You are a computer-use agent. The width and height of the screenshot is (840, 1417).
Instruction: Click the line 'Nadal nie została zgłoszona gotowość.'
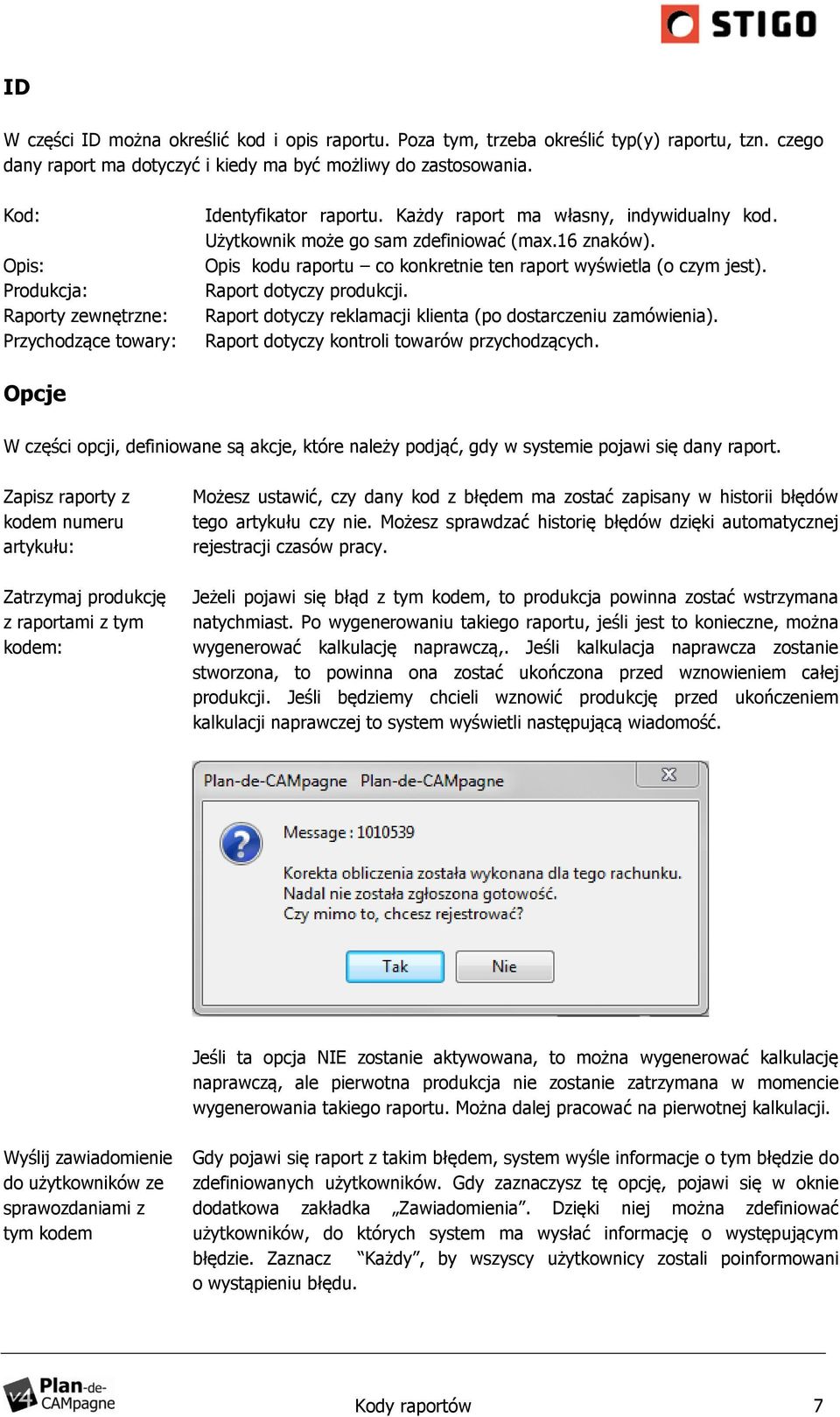click(420, 894)
